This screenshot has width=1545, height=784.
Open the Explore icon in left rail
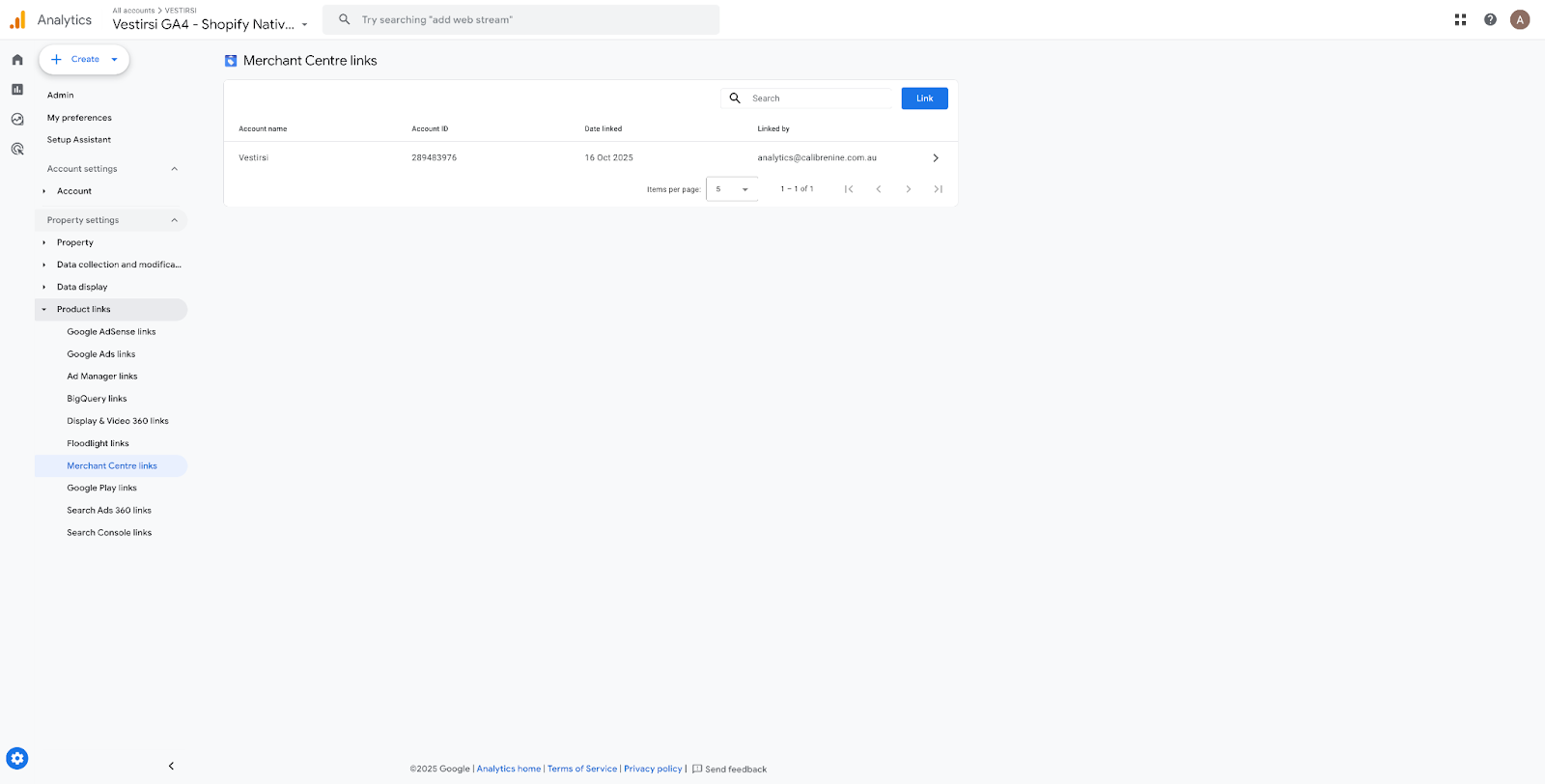[17, 120]
